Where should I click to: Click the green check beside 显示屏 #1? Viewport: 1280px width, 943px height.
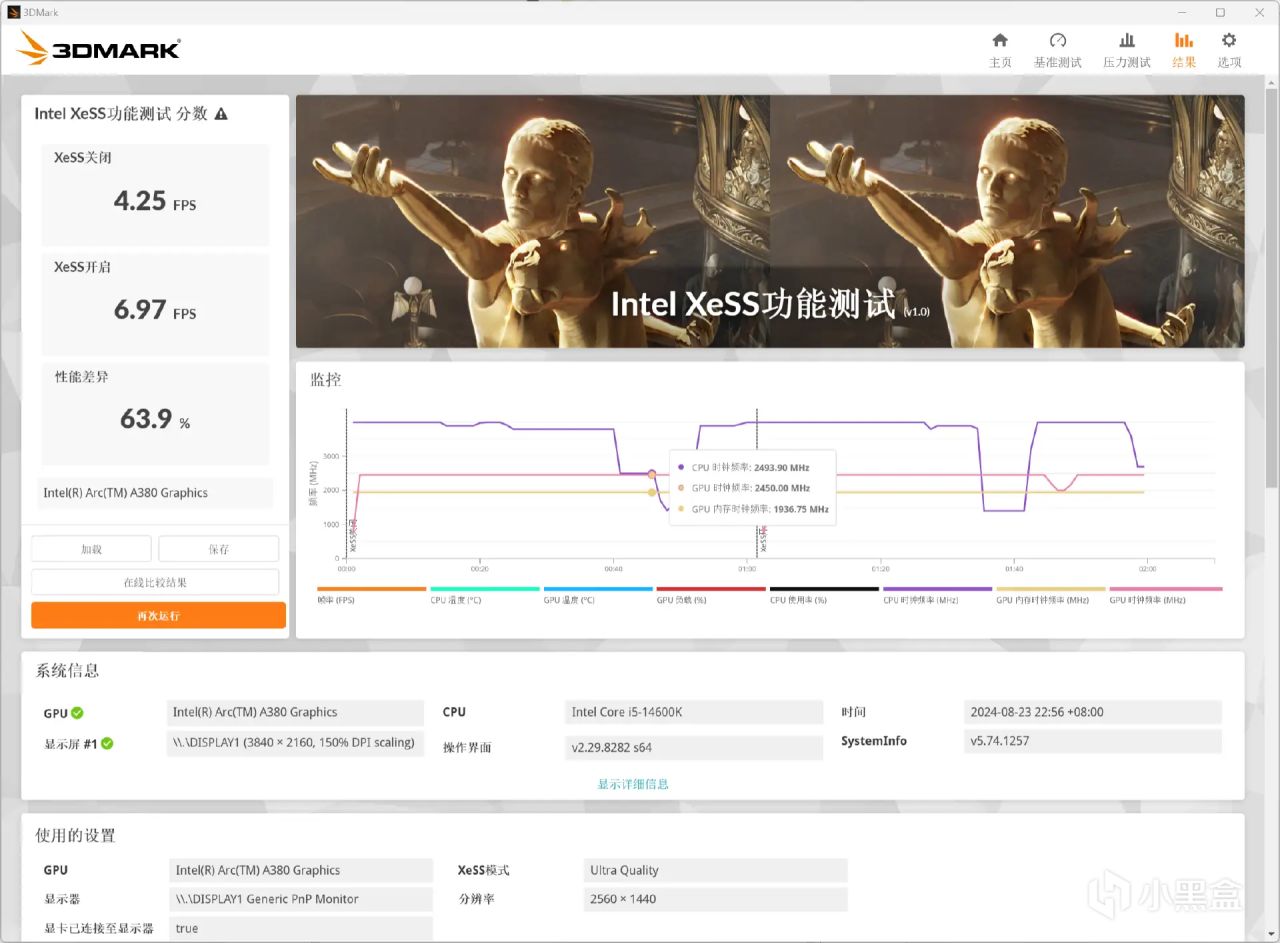[x=107, y=743]
